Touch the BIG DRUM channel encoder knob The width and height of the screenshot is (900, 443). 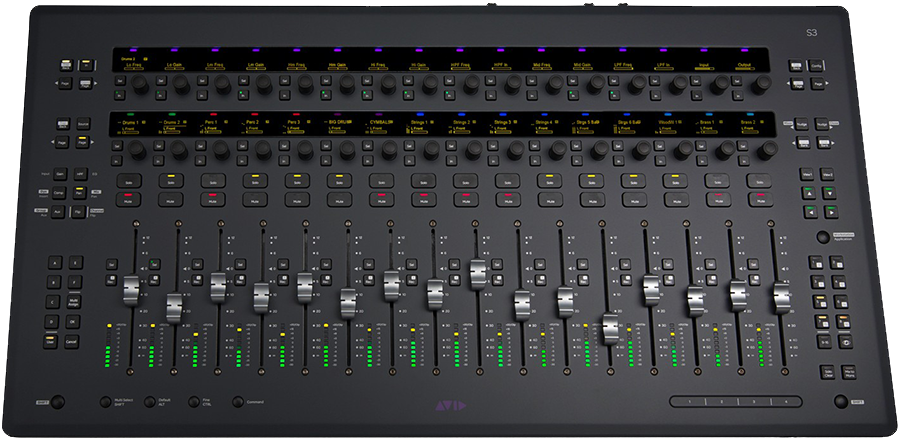pyautogui.click(x=347, y=150)
